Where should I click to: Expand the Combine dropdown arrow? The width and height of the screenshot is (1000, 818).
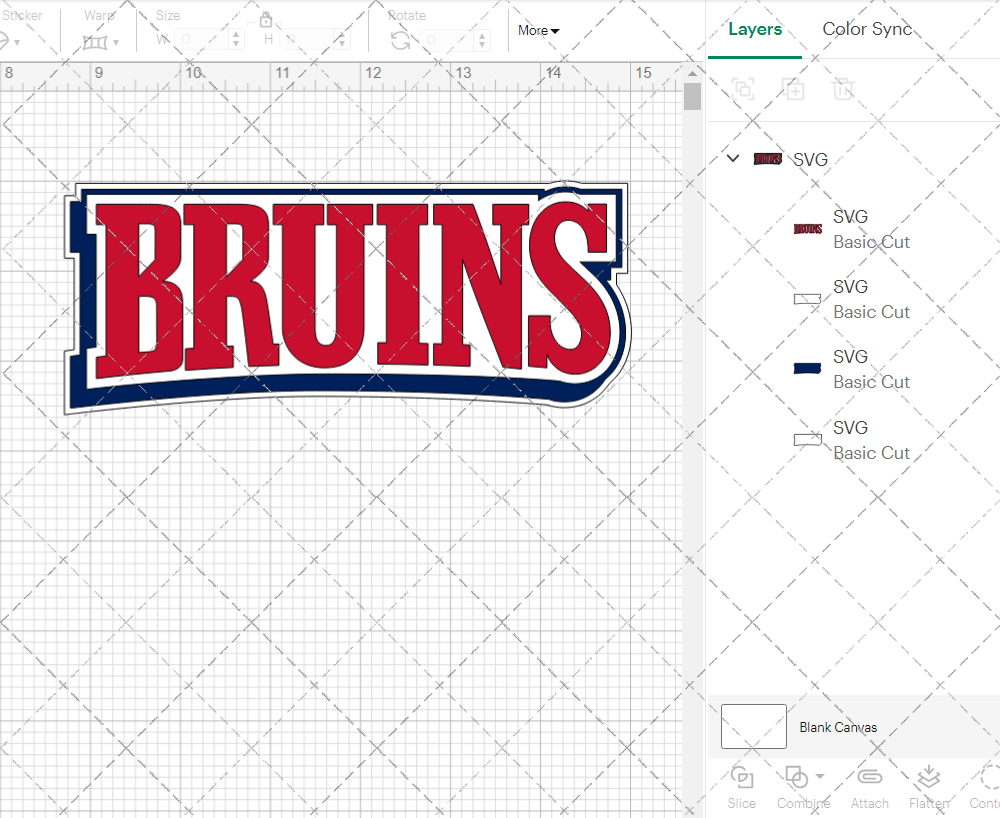click(x=820, y=777)
